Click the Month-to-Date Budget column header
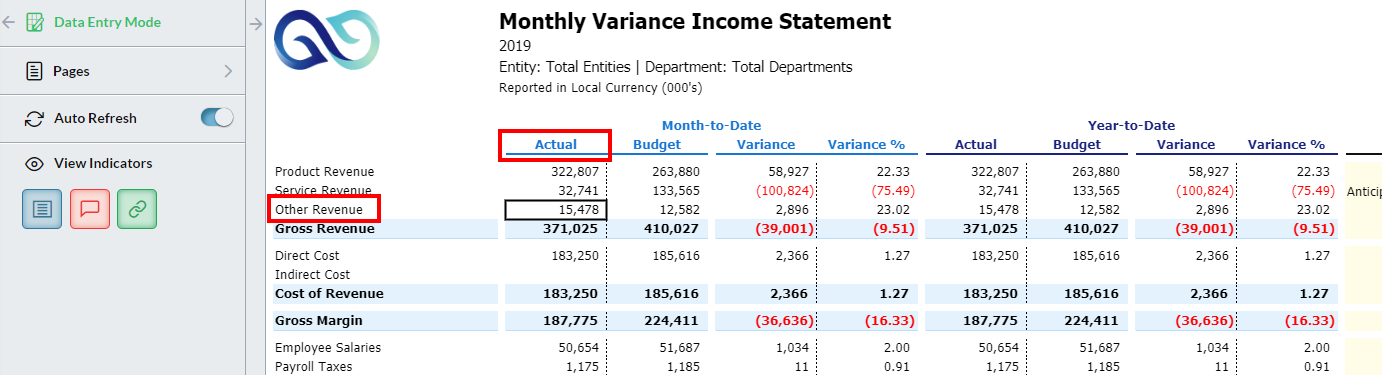The height and width of the screenshot is (375, 1382). (x=657, y=145)
